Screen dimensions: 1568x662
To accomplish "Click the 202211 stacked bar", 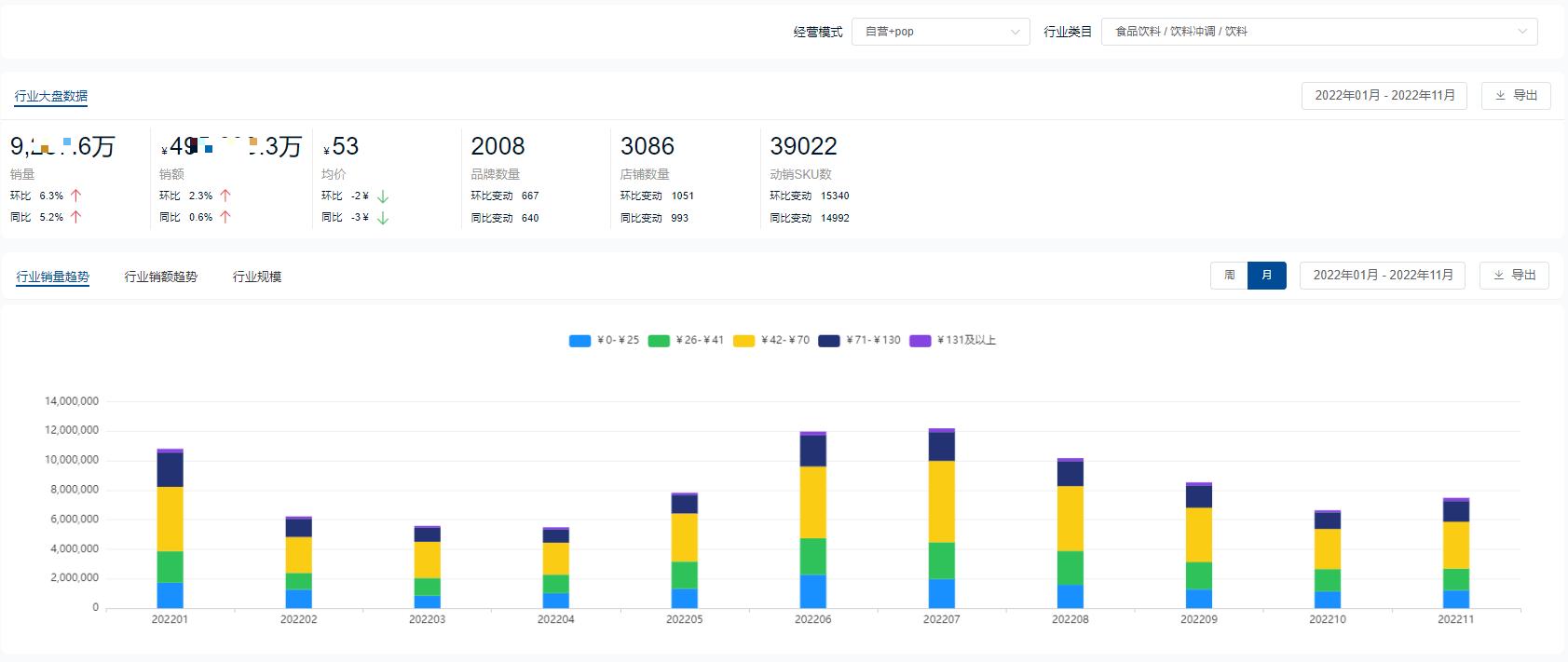I will (1455, 553).
